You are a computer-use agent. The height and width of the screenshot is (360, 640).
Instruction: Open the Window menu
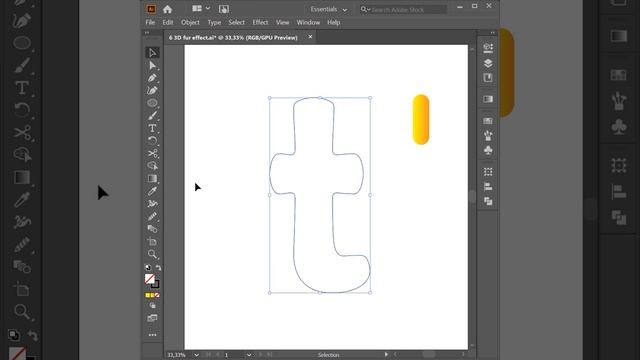point(308,22)
